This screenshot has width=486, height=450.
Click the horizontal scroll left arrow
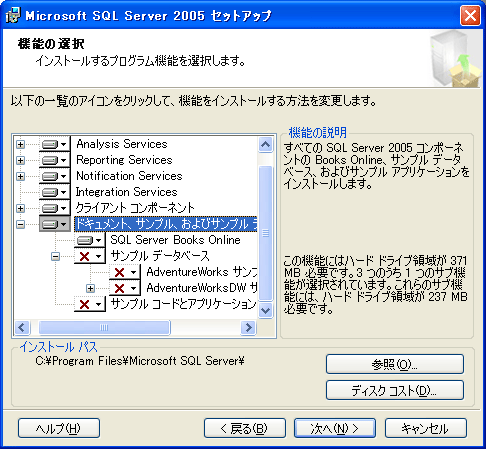click(22, 327)
